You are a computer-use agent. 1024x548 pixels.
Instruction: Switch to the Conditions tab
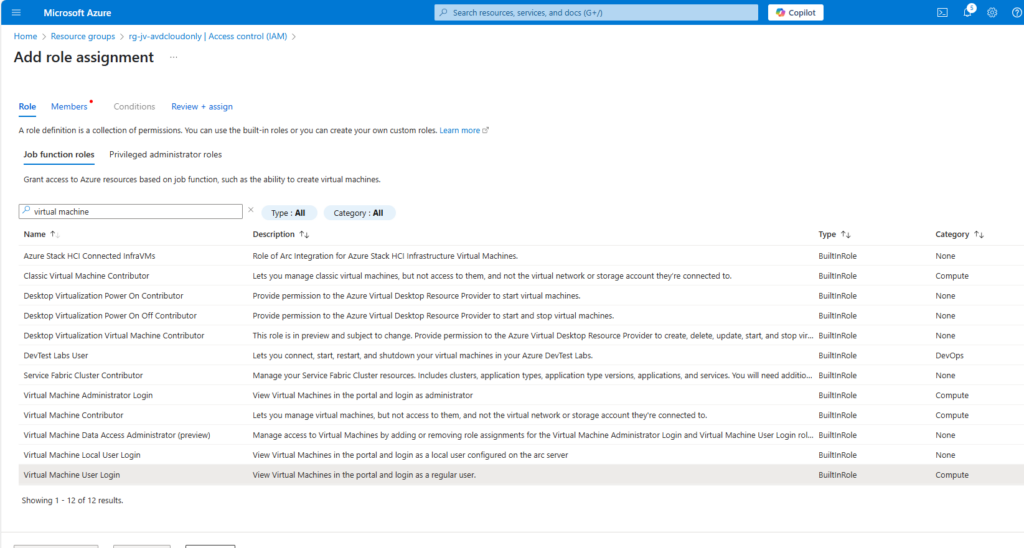coord(135,106)
